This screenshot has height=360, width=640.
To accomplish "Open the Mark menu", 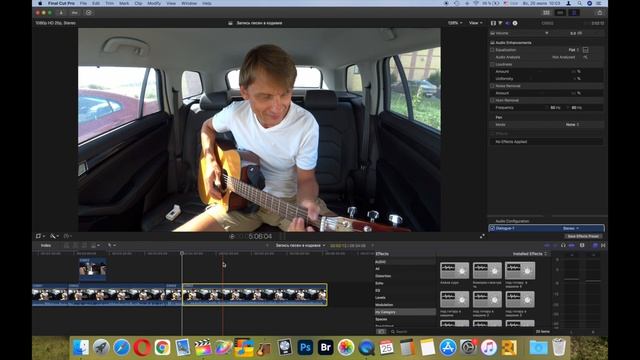I will tap(124, 3).
